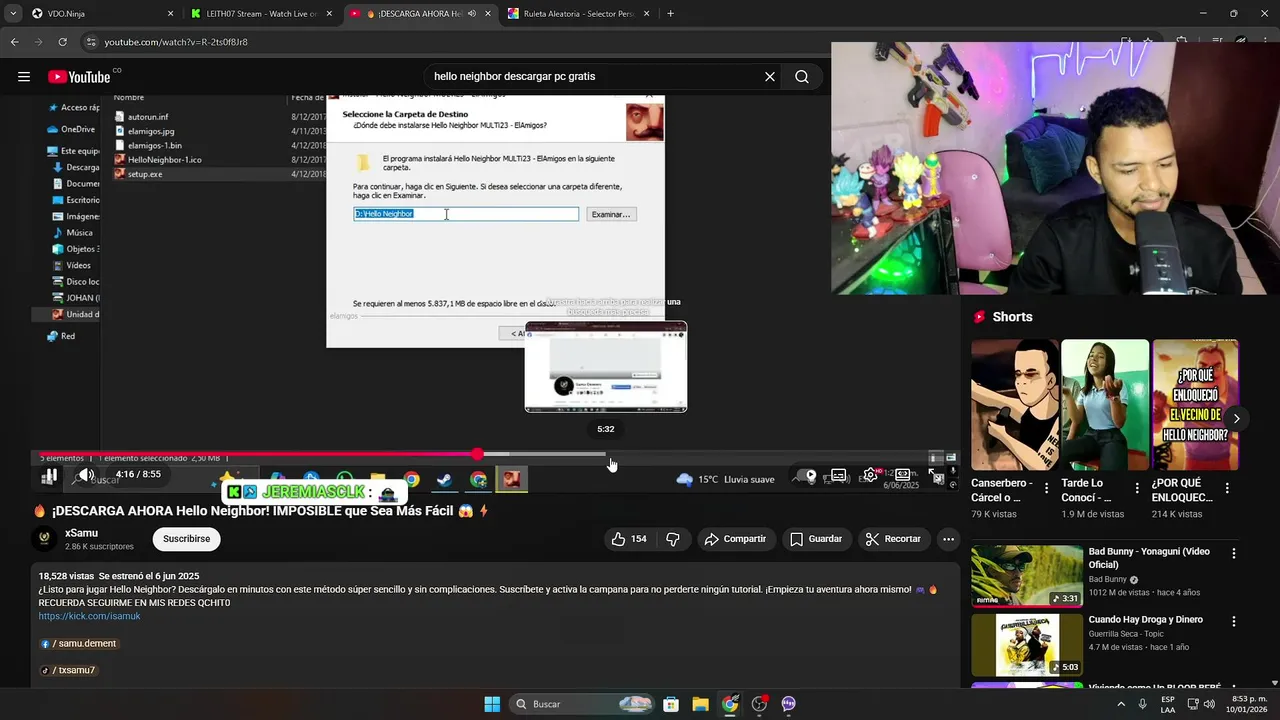The width and height of the screenshot is (1280, 720).
Task: Open Chrome from the taskbar
Action: [x=730, y=704]
